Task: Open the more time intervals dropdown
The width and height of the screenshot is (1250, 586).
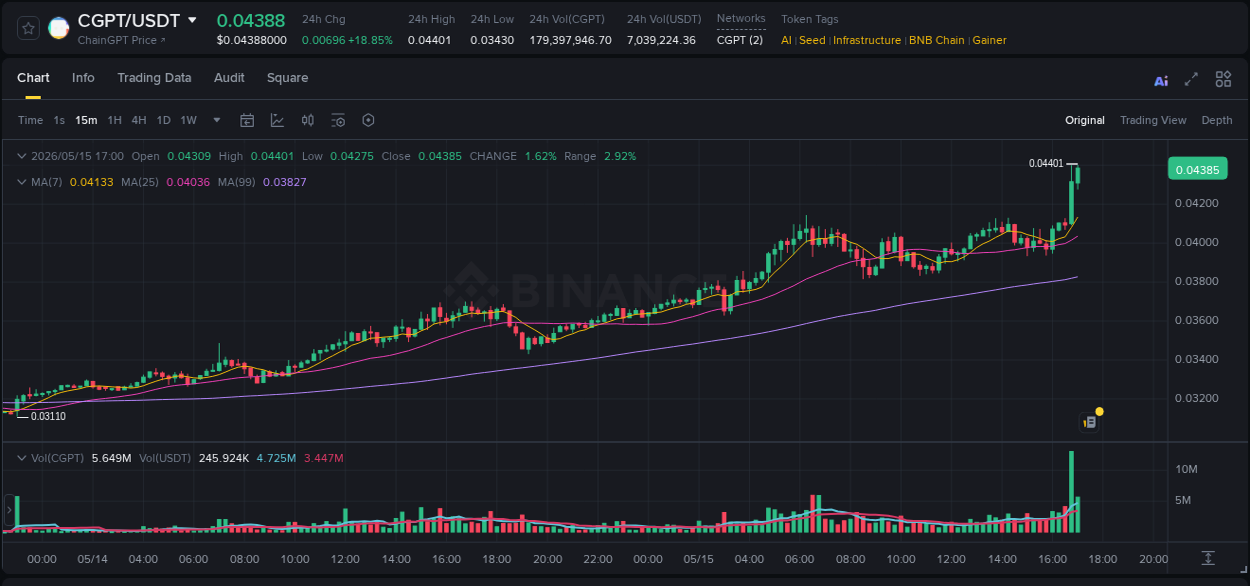Action: point(217,120)
